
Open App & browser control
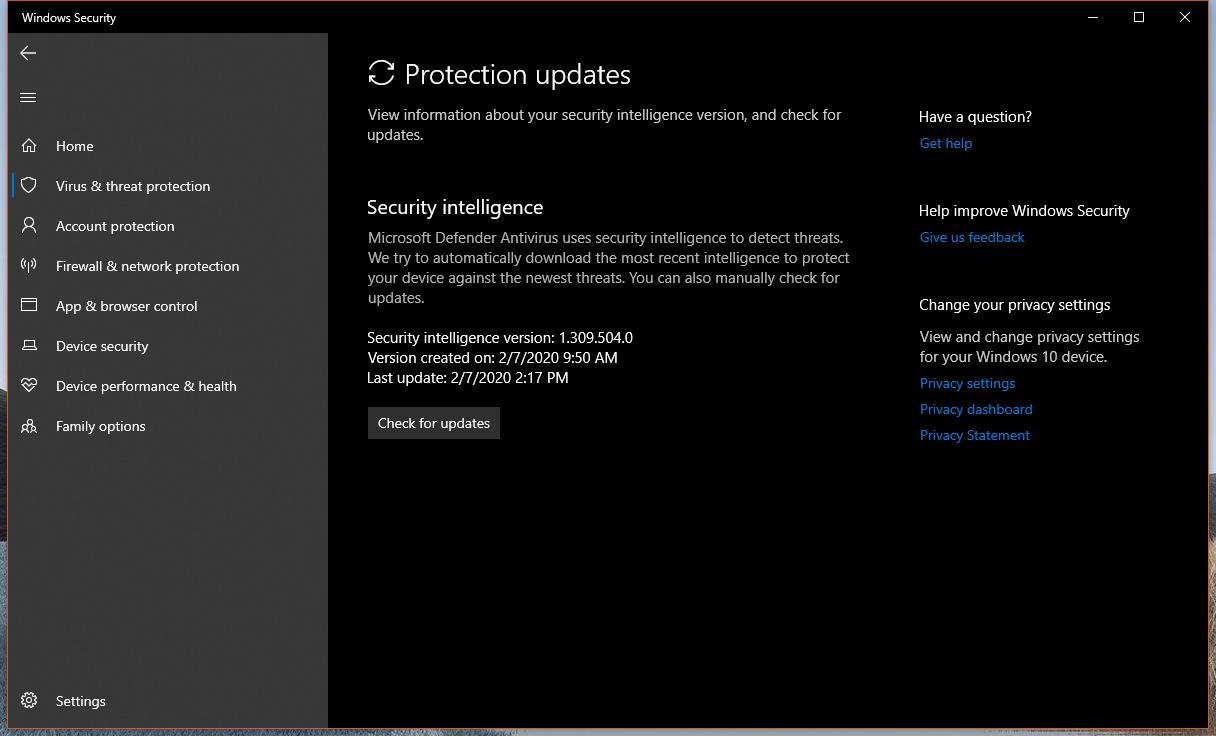point(168,306)
